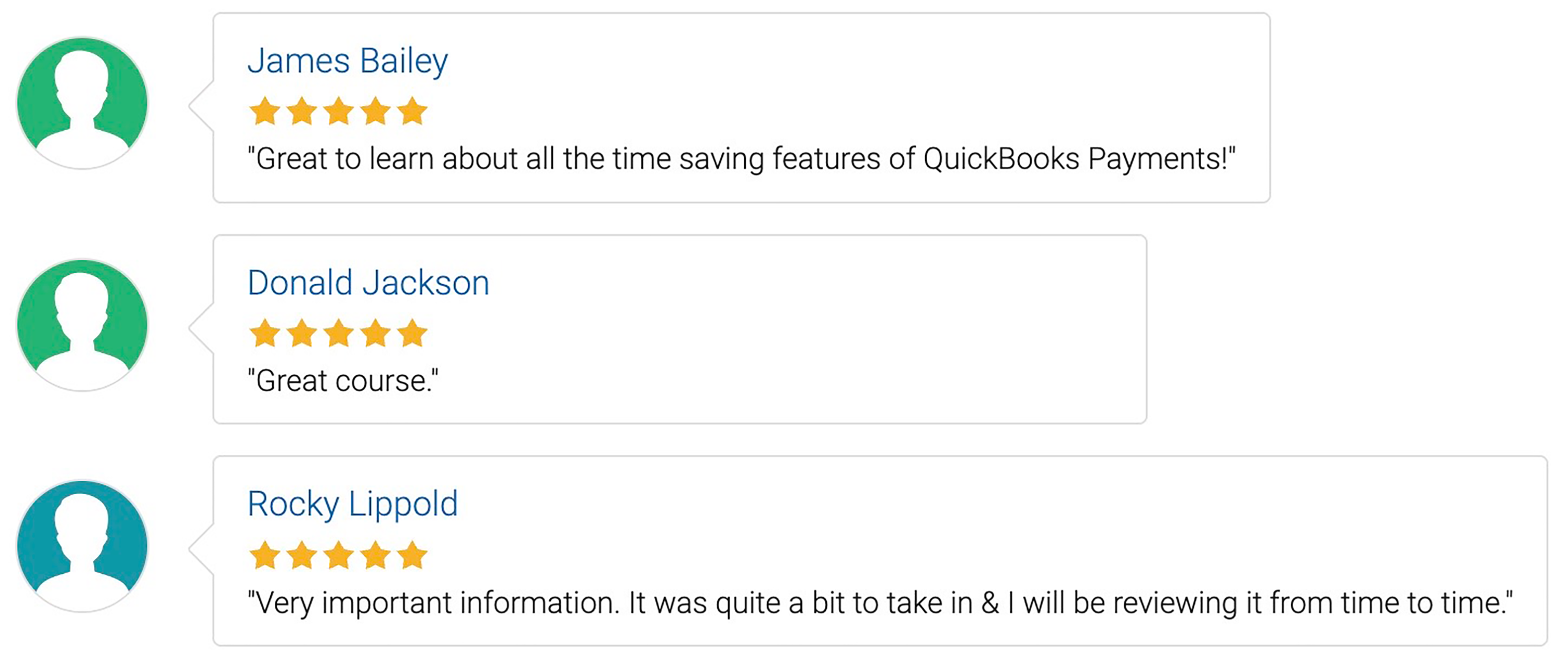Click the fifth star in Donald Jackson's rating

click(412, 333)
